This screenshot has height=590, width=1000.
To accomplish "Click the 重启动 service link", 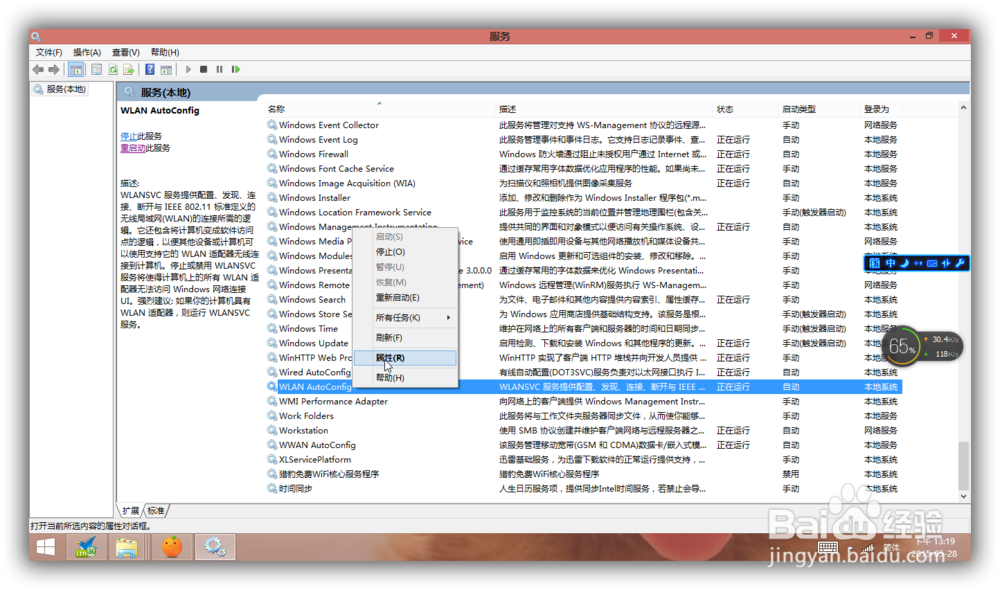I will (133, 149).
